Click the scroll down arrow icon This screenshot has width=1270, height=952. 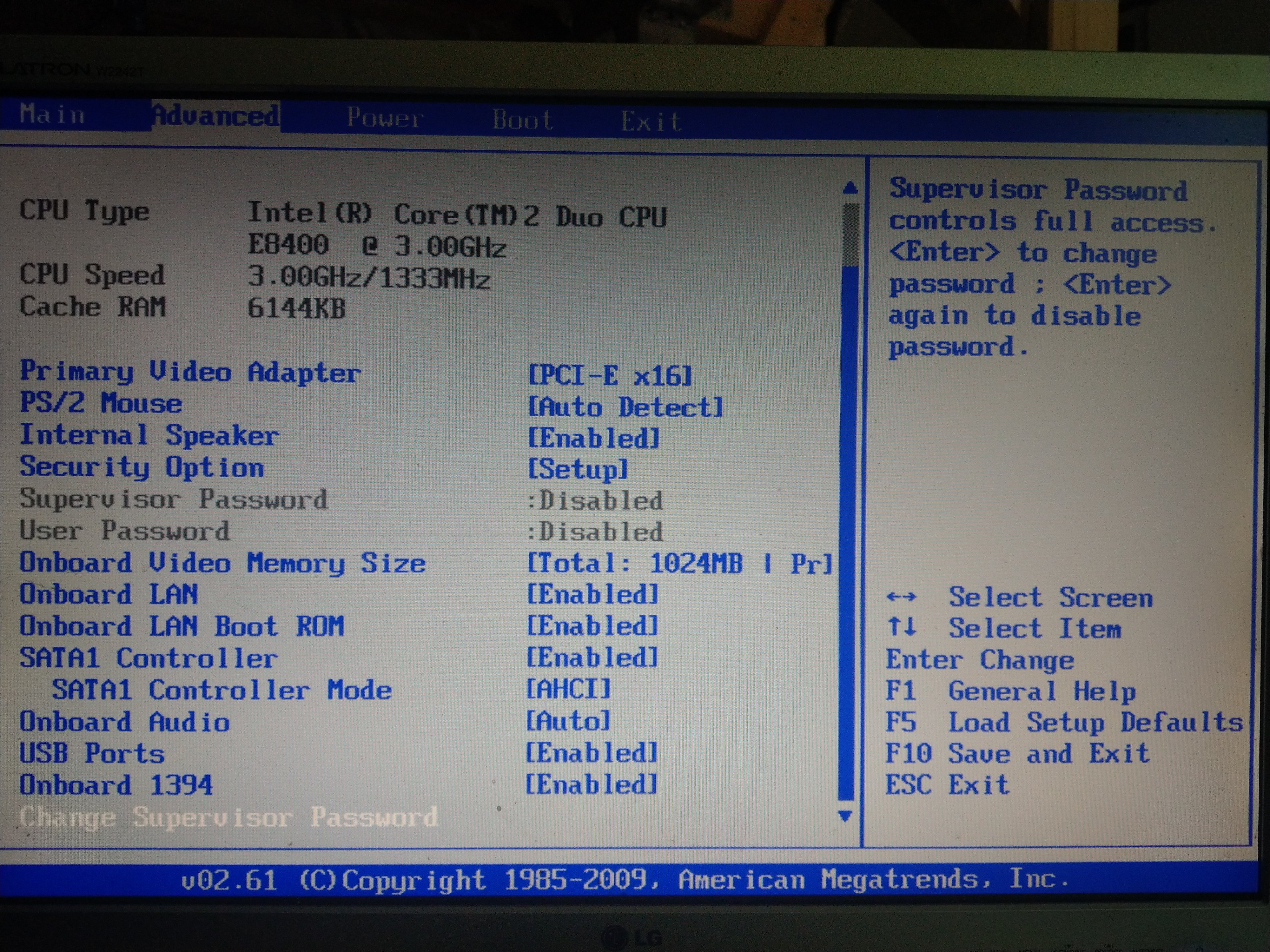[x=845, y=815]
